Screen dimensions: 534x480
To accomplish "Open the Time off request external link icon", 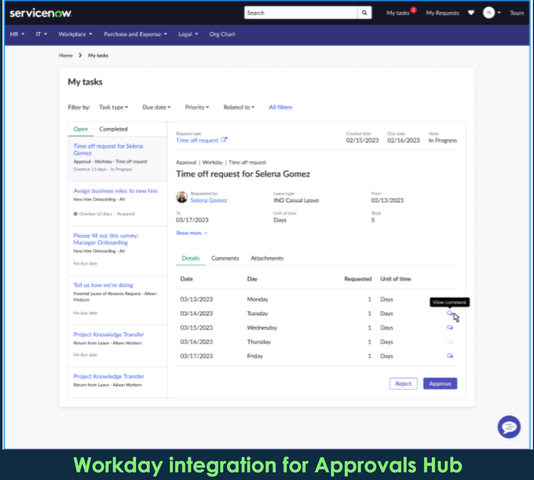I will (224, 140).
